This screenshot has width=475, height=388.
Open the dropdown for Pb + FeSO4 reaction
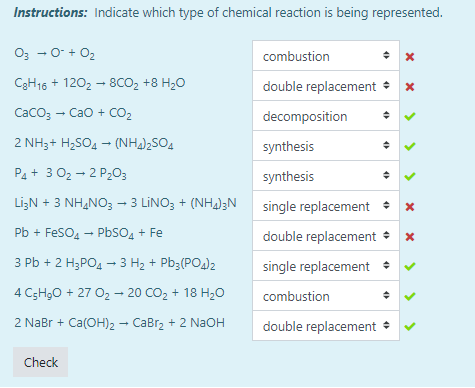(326, 236)
